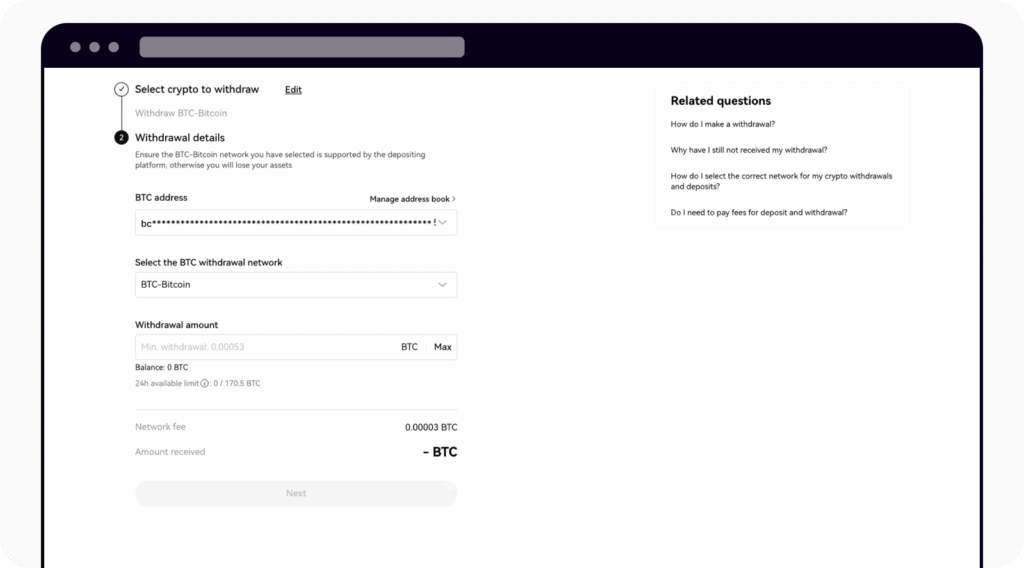Viewport: 1024px width, 568px height.
Task: Click the middle window control dot
Action: pyautogui.click(x=95, y=47)
